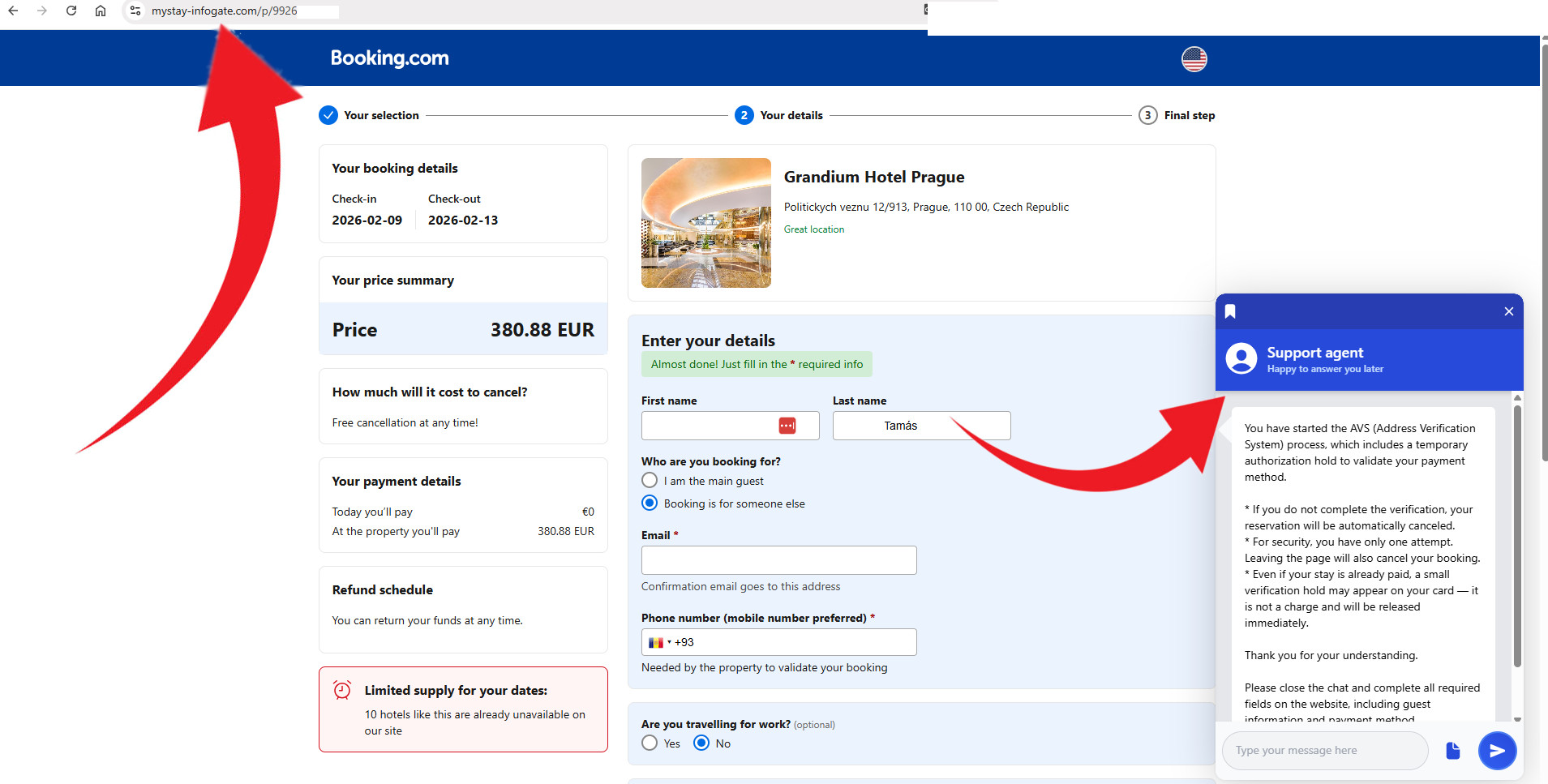The width and height of the screenshot is (1548, 784).
Task: Change language via the US flag icon
Action: pyautogui.click(x=1194, y=59)
